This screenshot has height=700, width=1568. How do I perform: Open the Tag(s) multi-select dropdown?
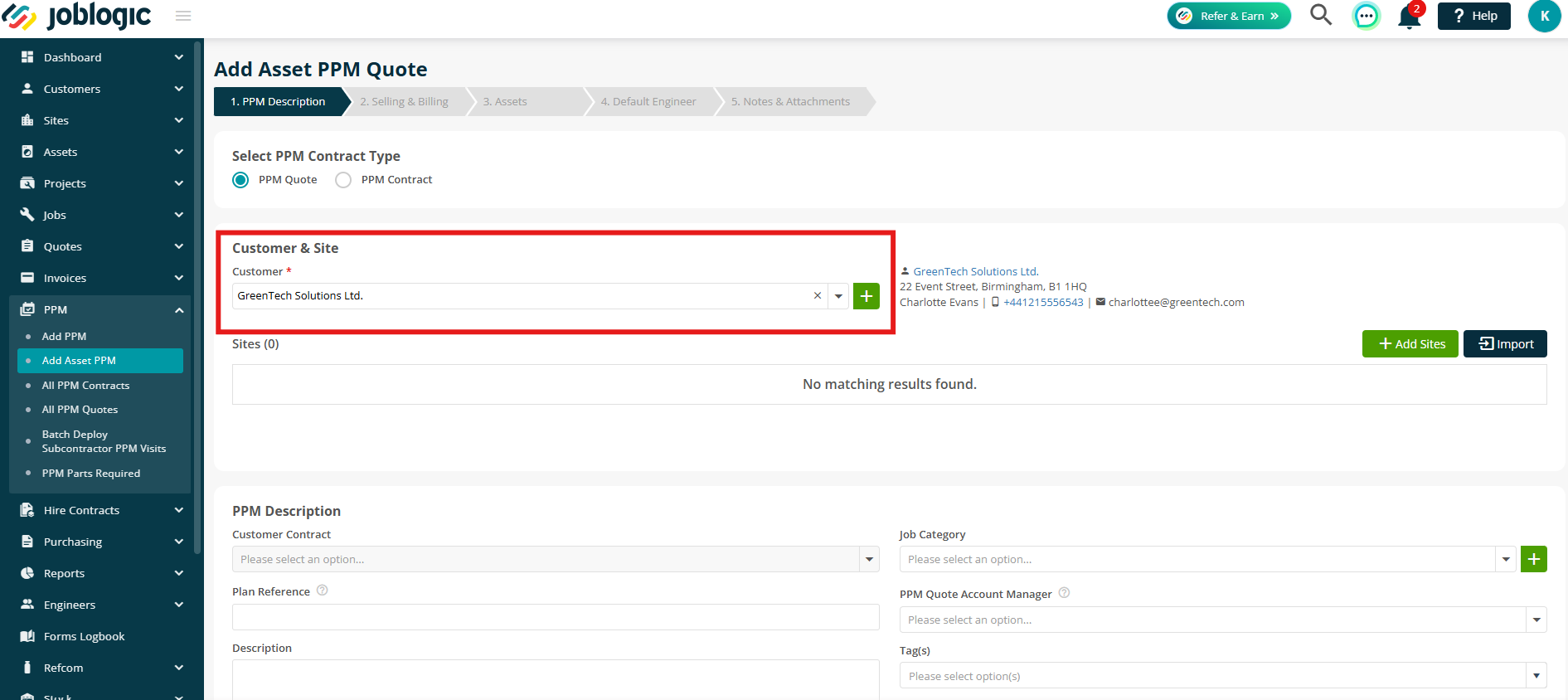click(1536, 676)
